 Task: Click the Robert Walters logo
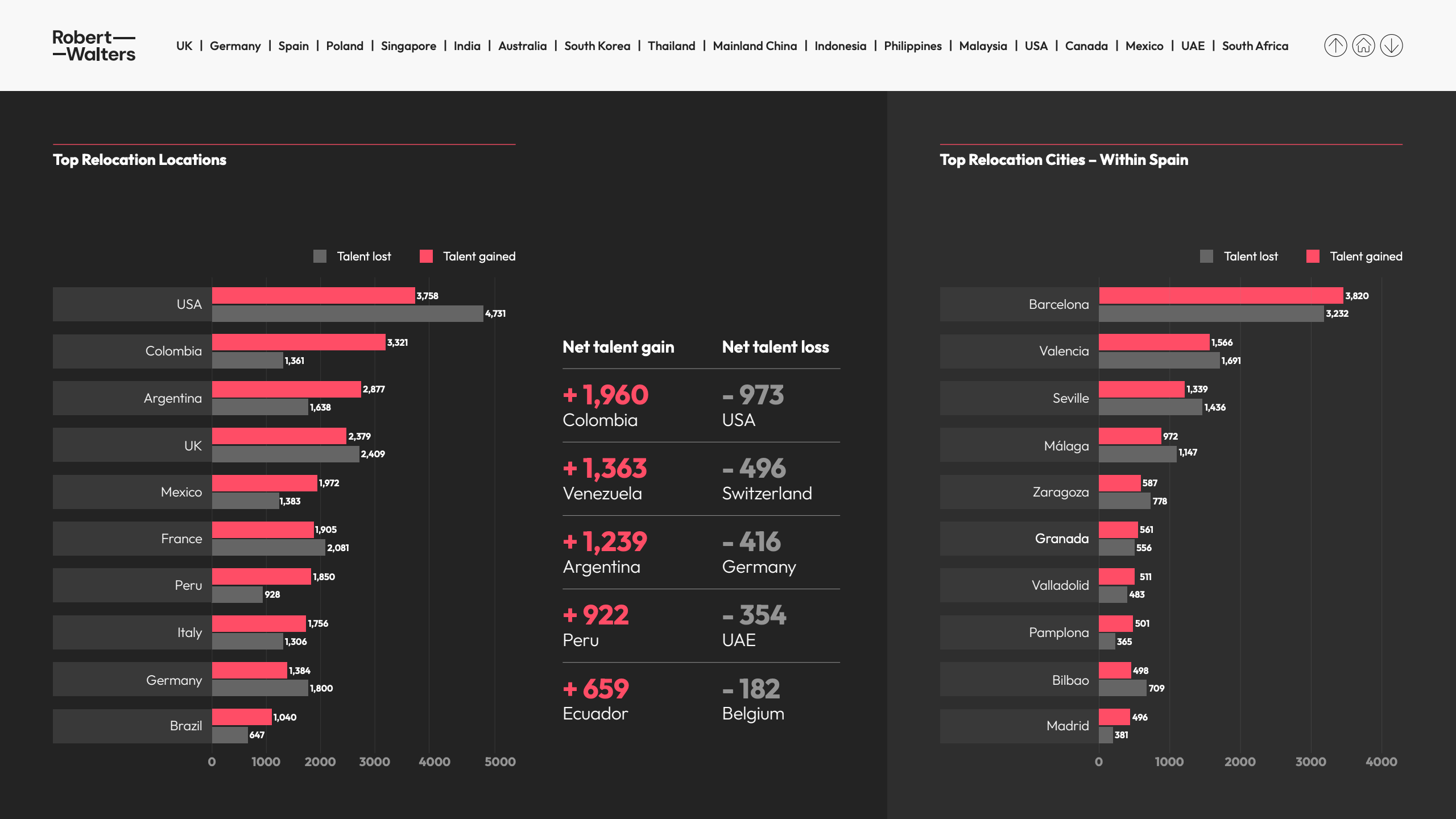pos(94,45)
